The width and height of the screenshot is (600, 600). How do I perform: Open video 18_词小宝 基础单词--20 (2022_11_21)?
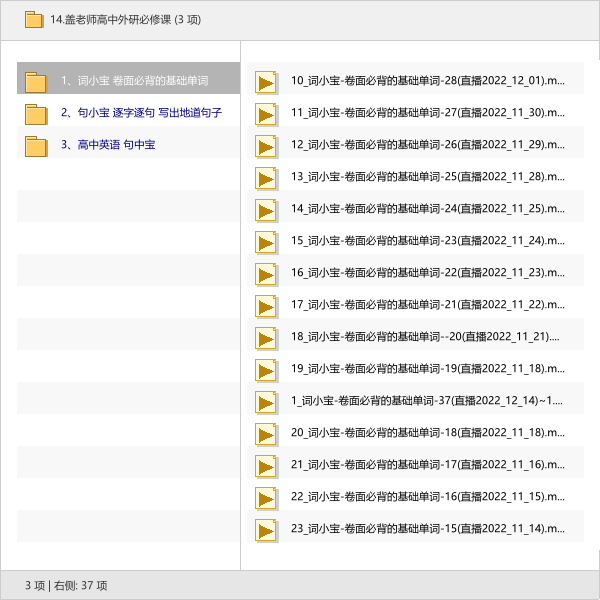tap(425, 337)
